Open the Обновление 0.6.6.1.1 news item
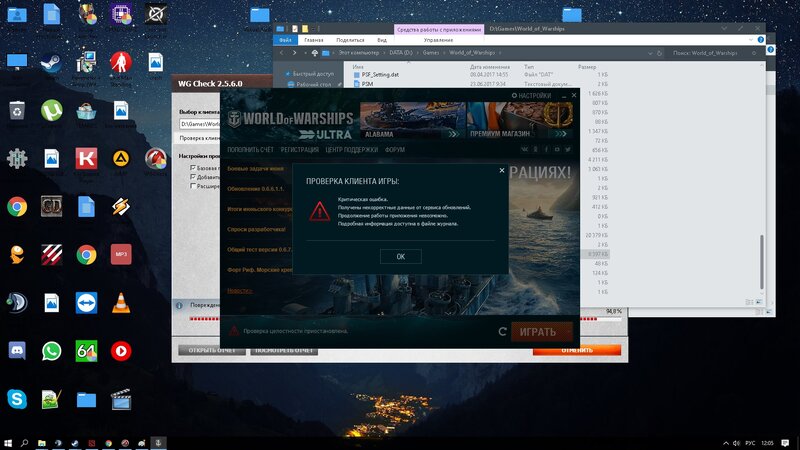This screenshot has width=800, height=450. pyautogui.click(x=255, y=188)
